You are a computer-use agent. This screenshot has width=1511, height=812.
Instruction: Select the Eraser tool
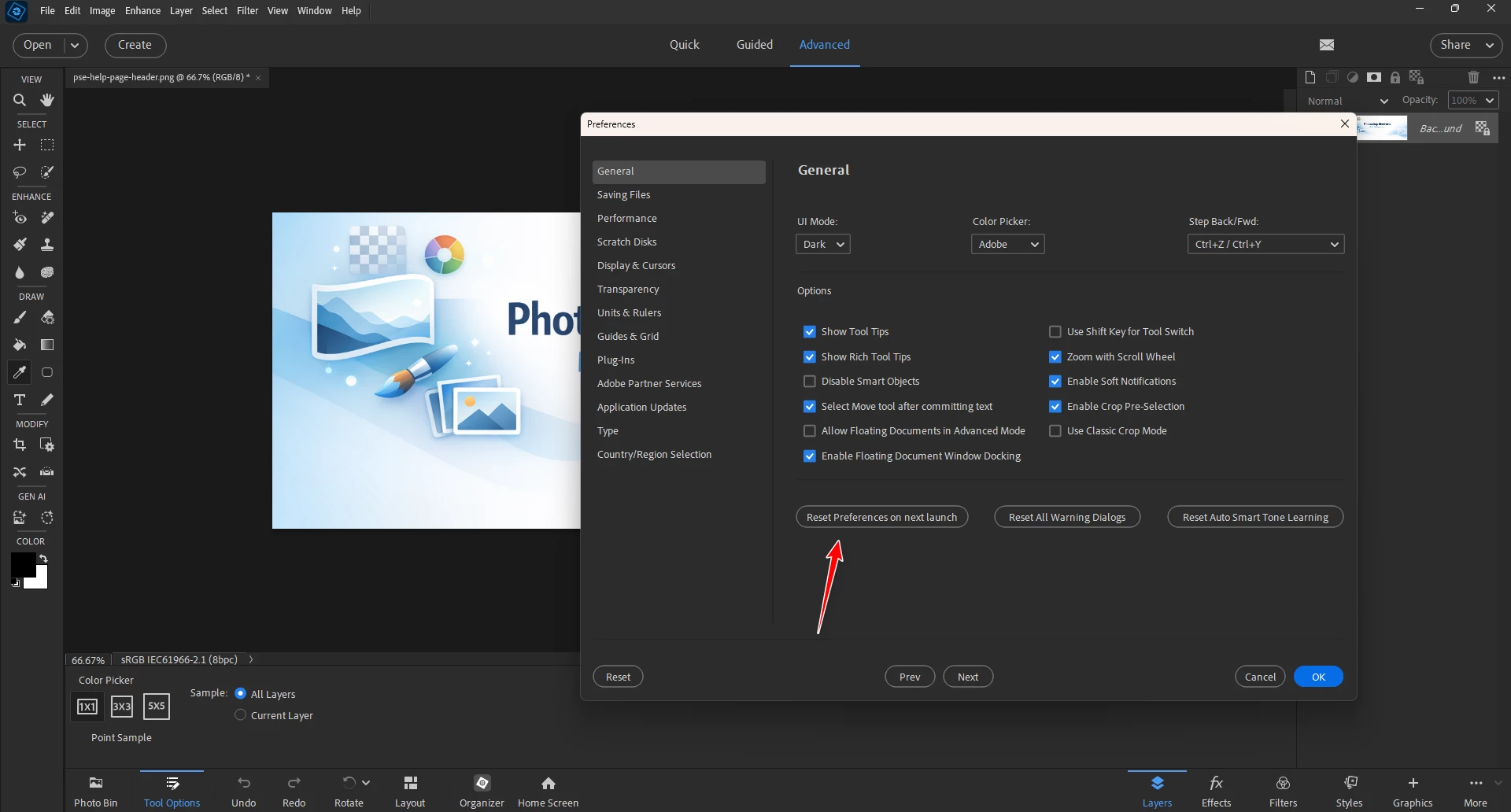[x=47, y=318]
